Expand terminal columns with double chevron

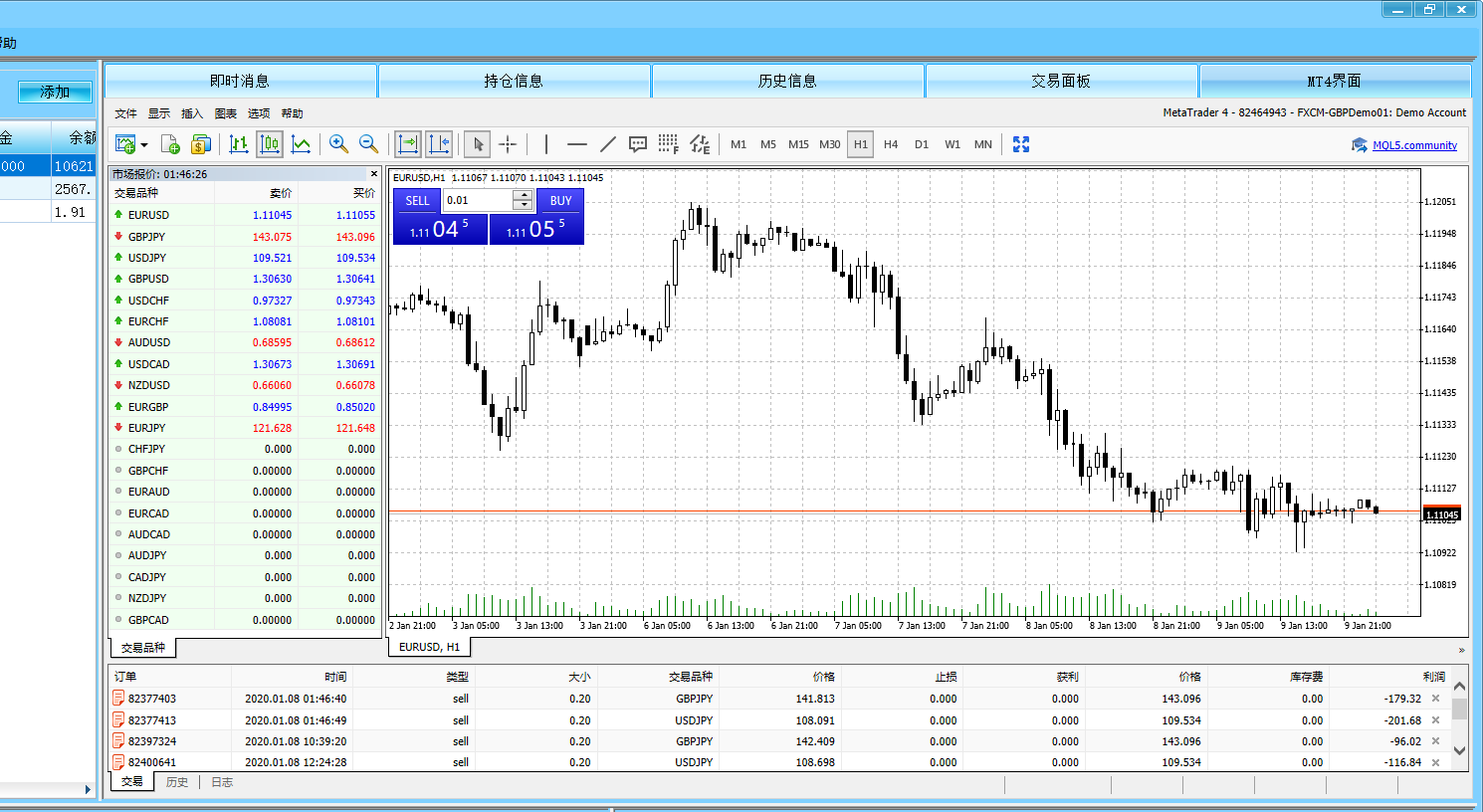point(1461,650)
